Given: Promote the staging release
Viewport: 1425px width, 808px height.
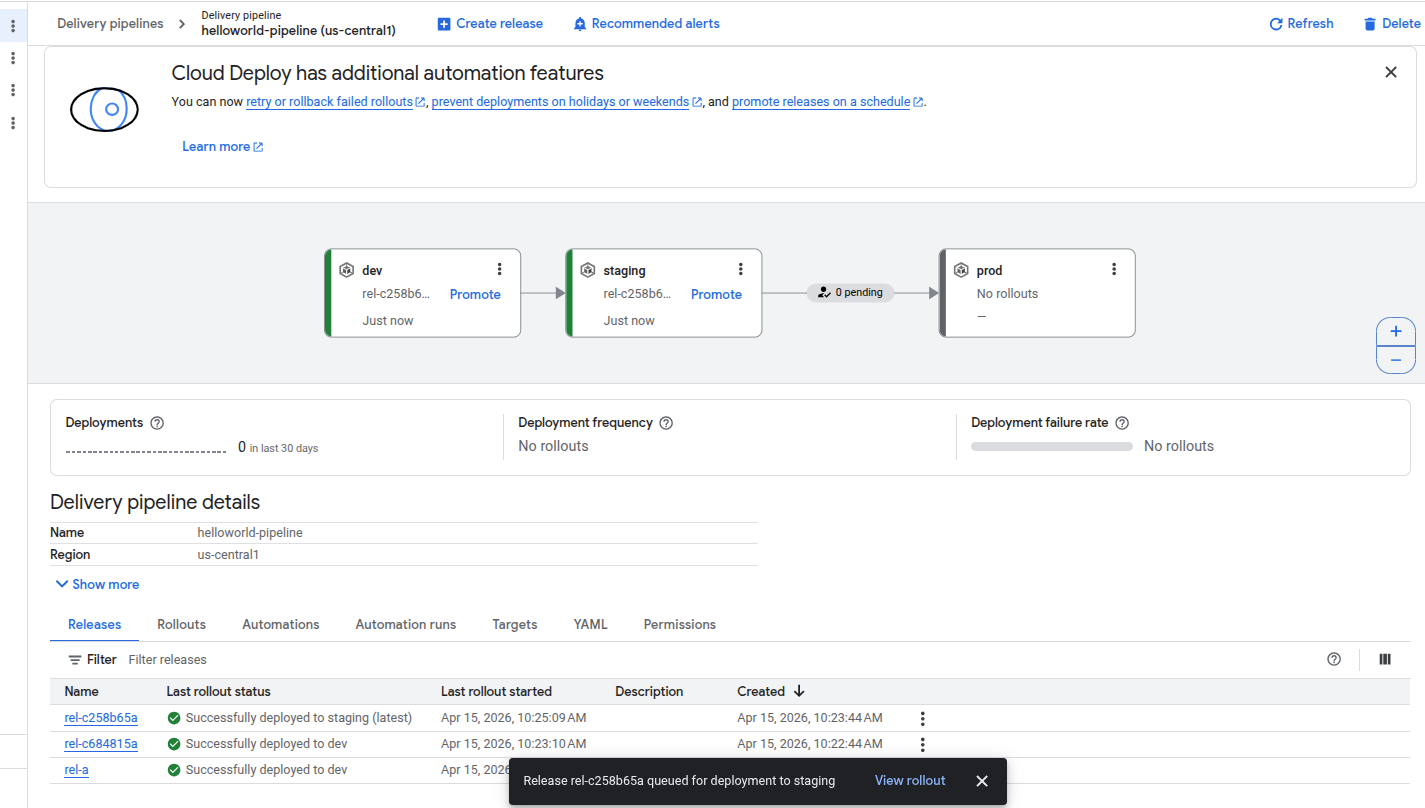Looking at the screenshot, I should pyautogui.click(x=716, y=294).
